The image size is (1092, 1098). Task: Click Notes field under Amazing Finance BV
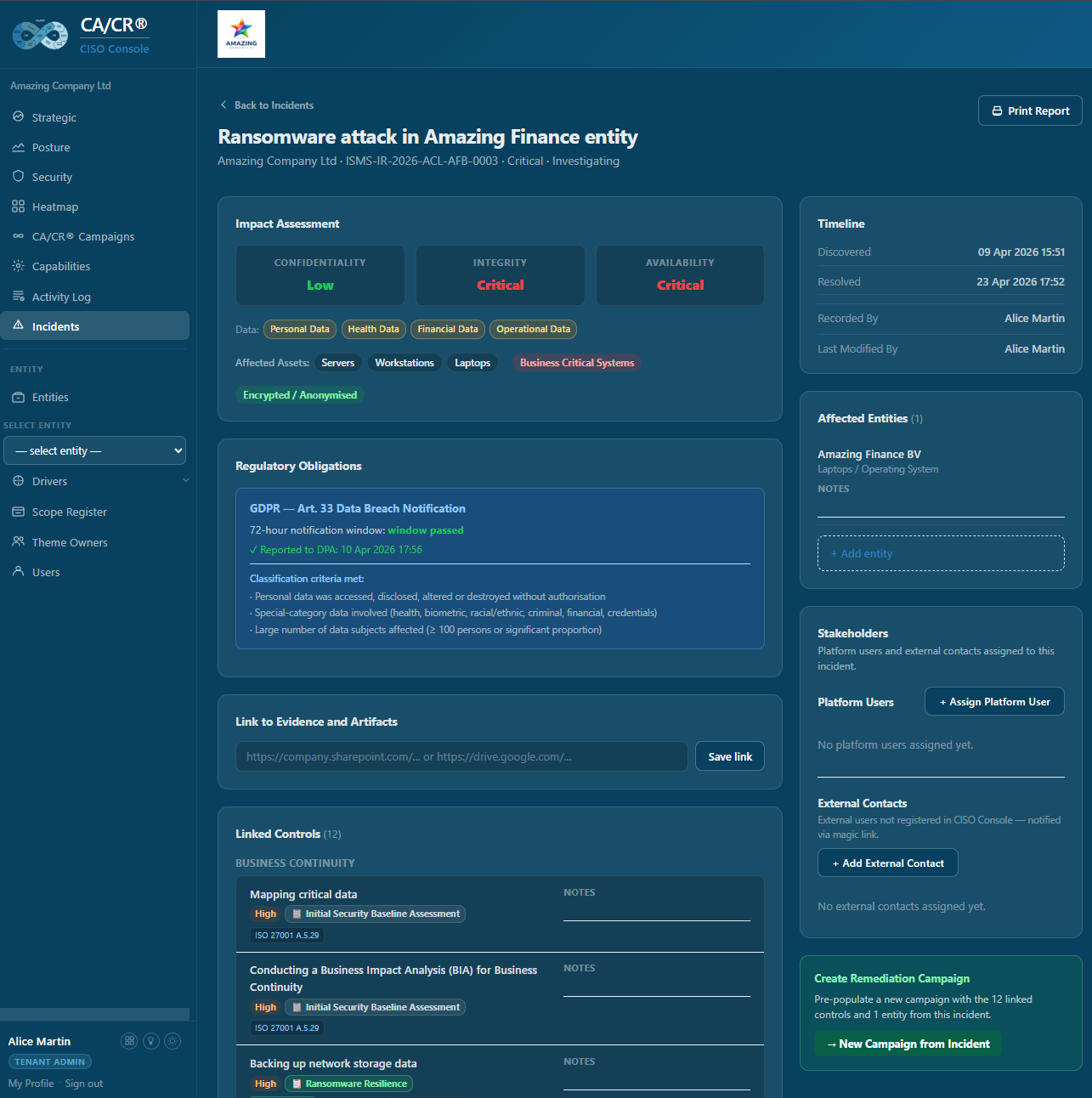click(941, 507)
